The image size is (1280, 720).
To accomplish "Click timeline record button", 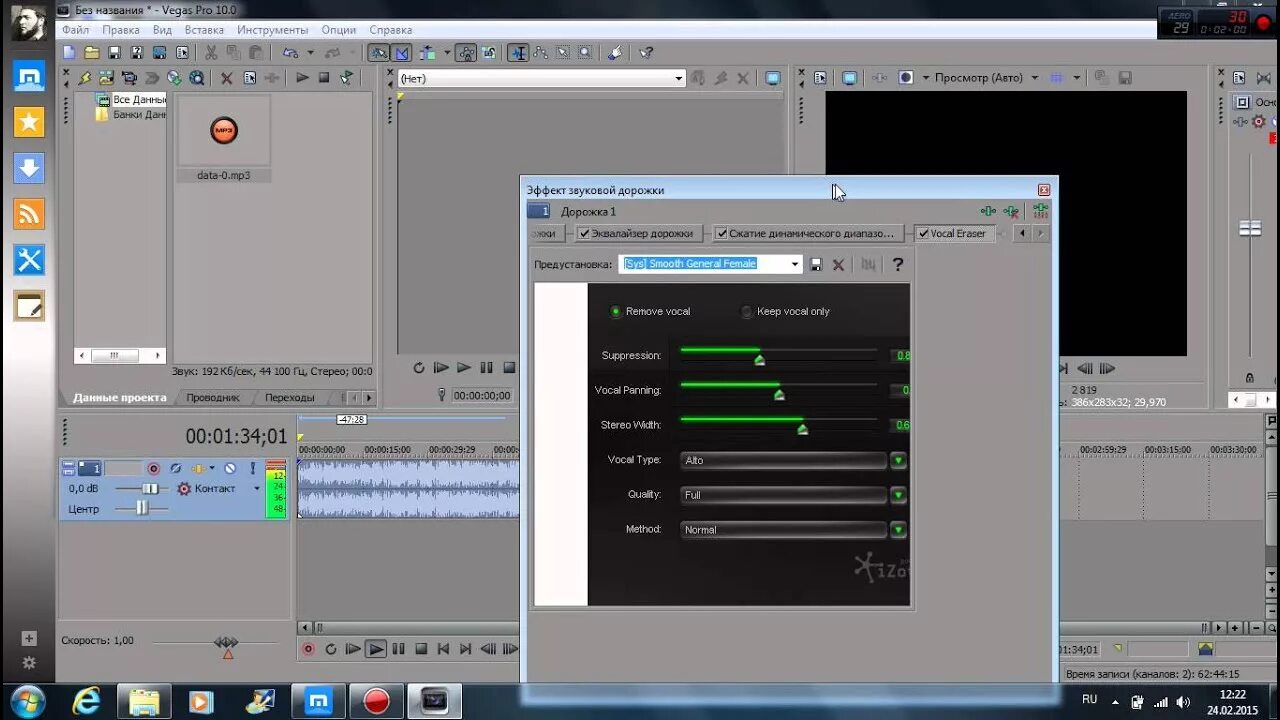I will tap(308, 649).
